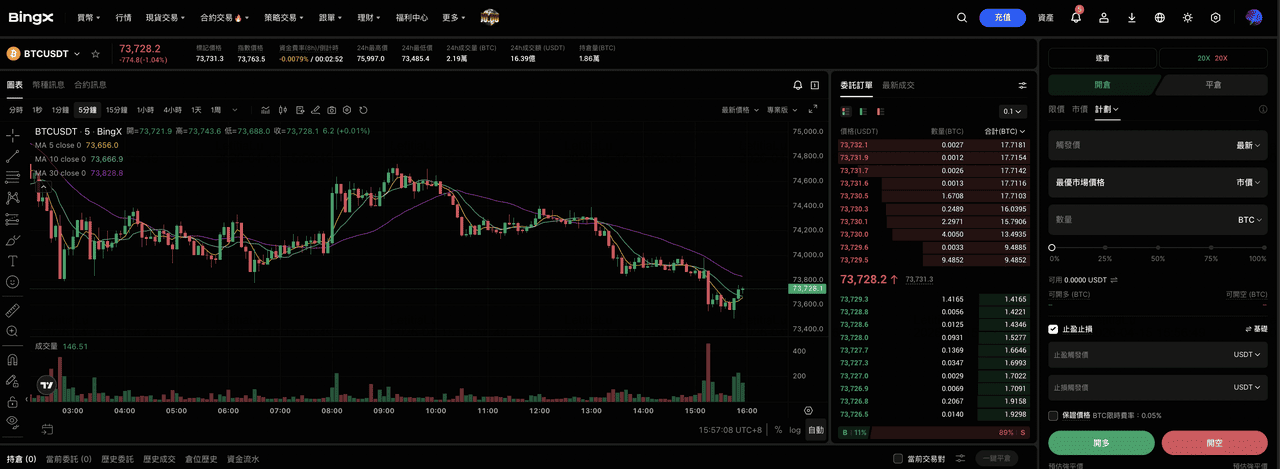Switch theme using the sun icon
1280x469 pixels.
[x=1188, y=17]
